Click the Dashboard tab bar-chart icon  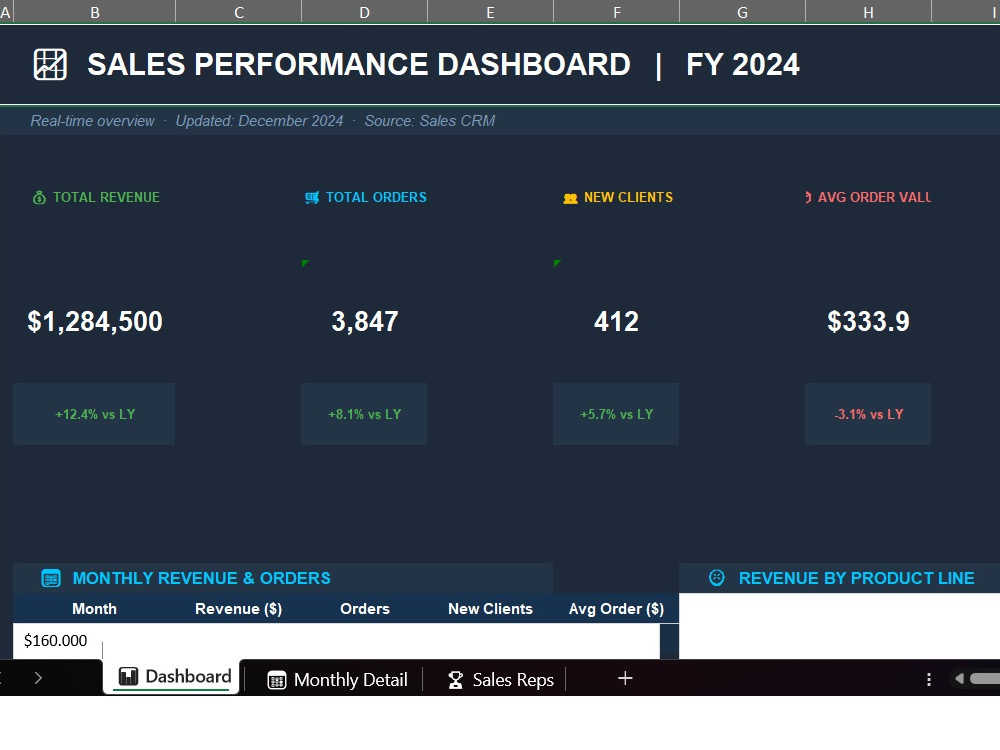tap(128, 677)
